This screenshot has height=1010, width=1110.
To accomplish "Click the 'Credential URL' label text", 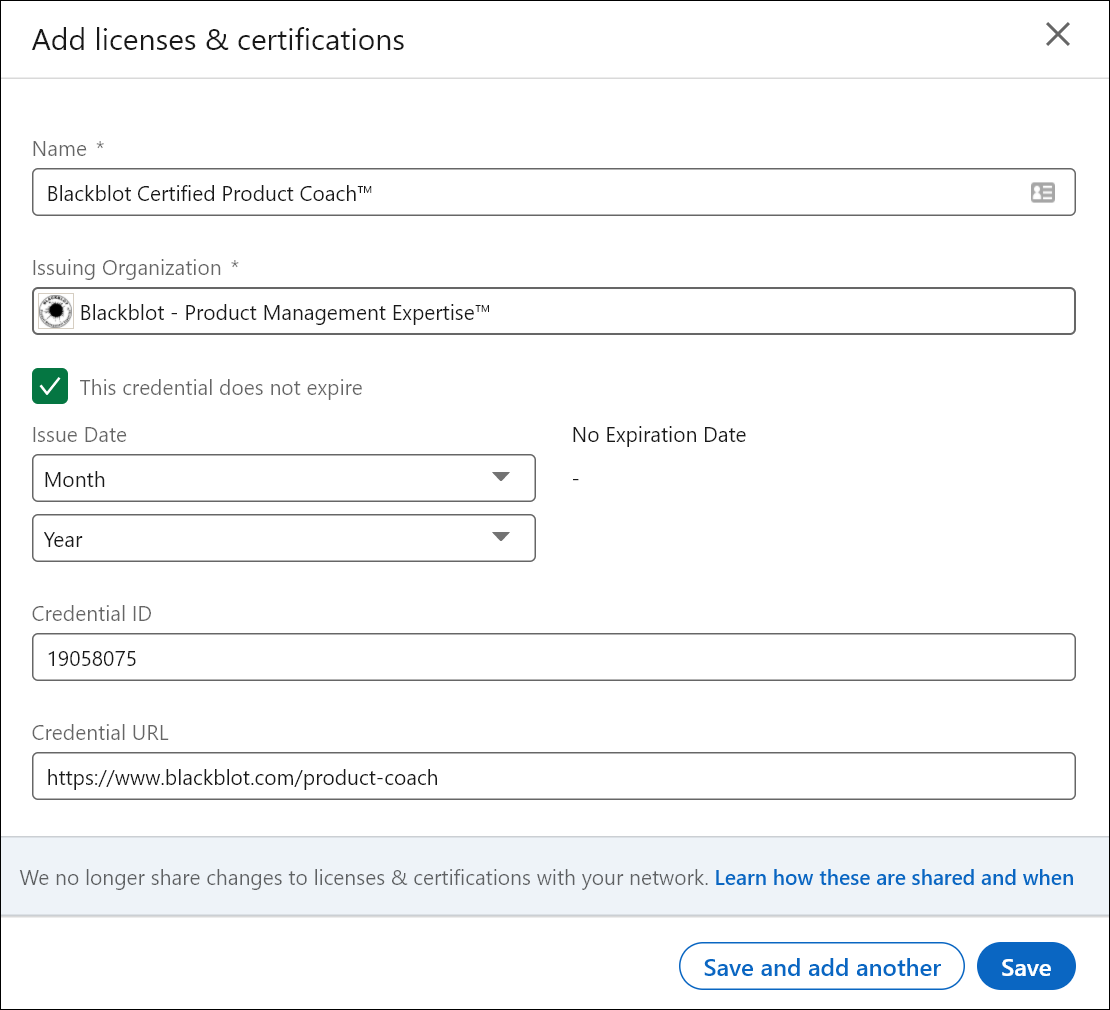I will tap(101, 733).
